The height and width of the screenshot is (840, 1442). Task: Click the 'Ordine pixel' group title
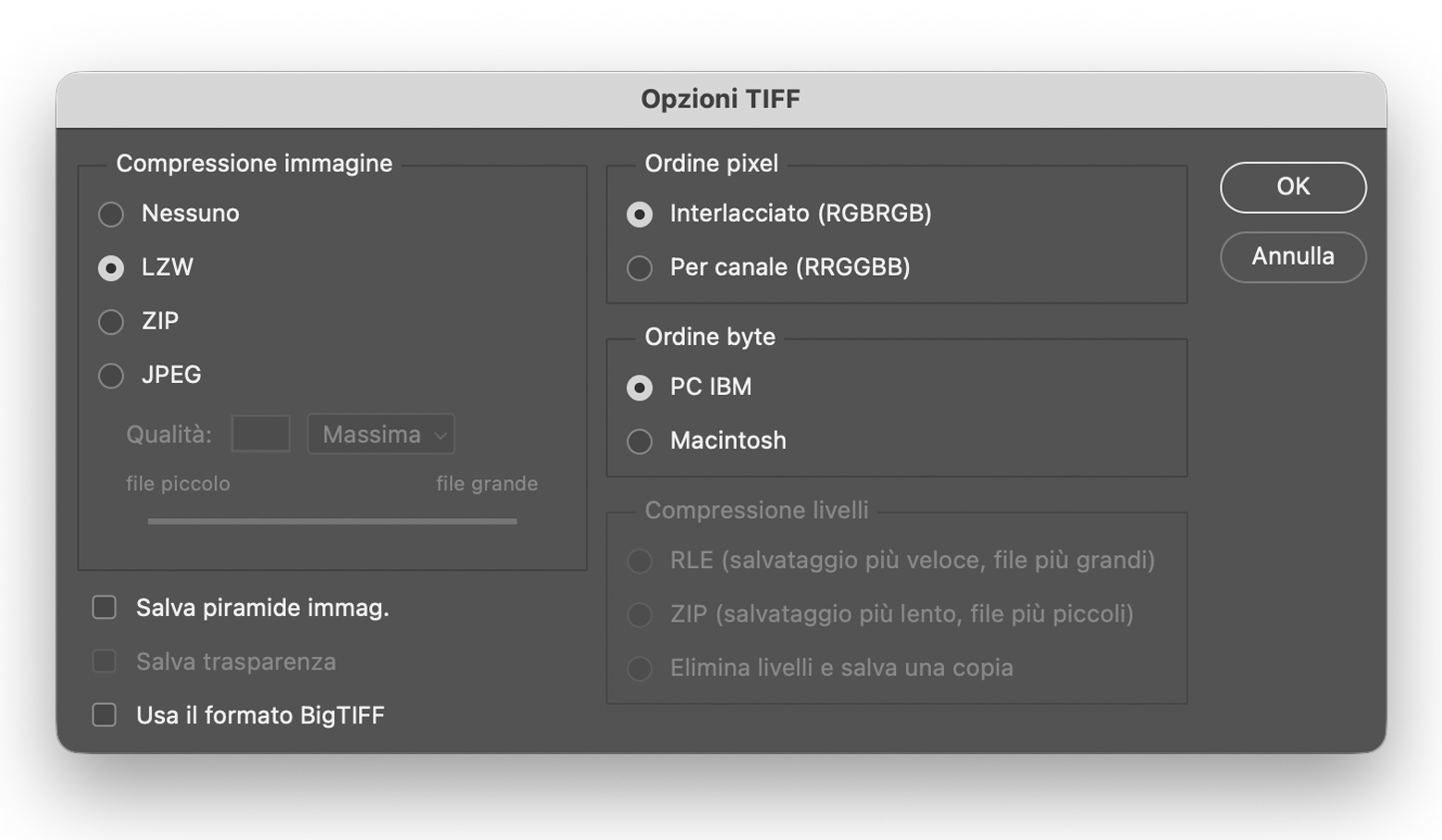(711, 164)
